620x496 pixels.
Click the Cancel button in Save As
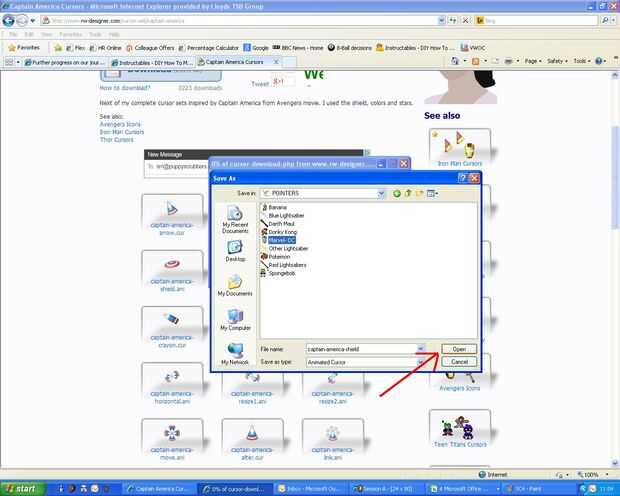[459, 362]
